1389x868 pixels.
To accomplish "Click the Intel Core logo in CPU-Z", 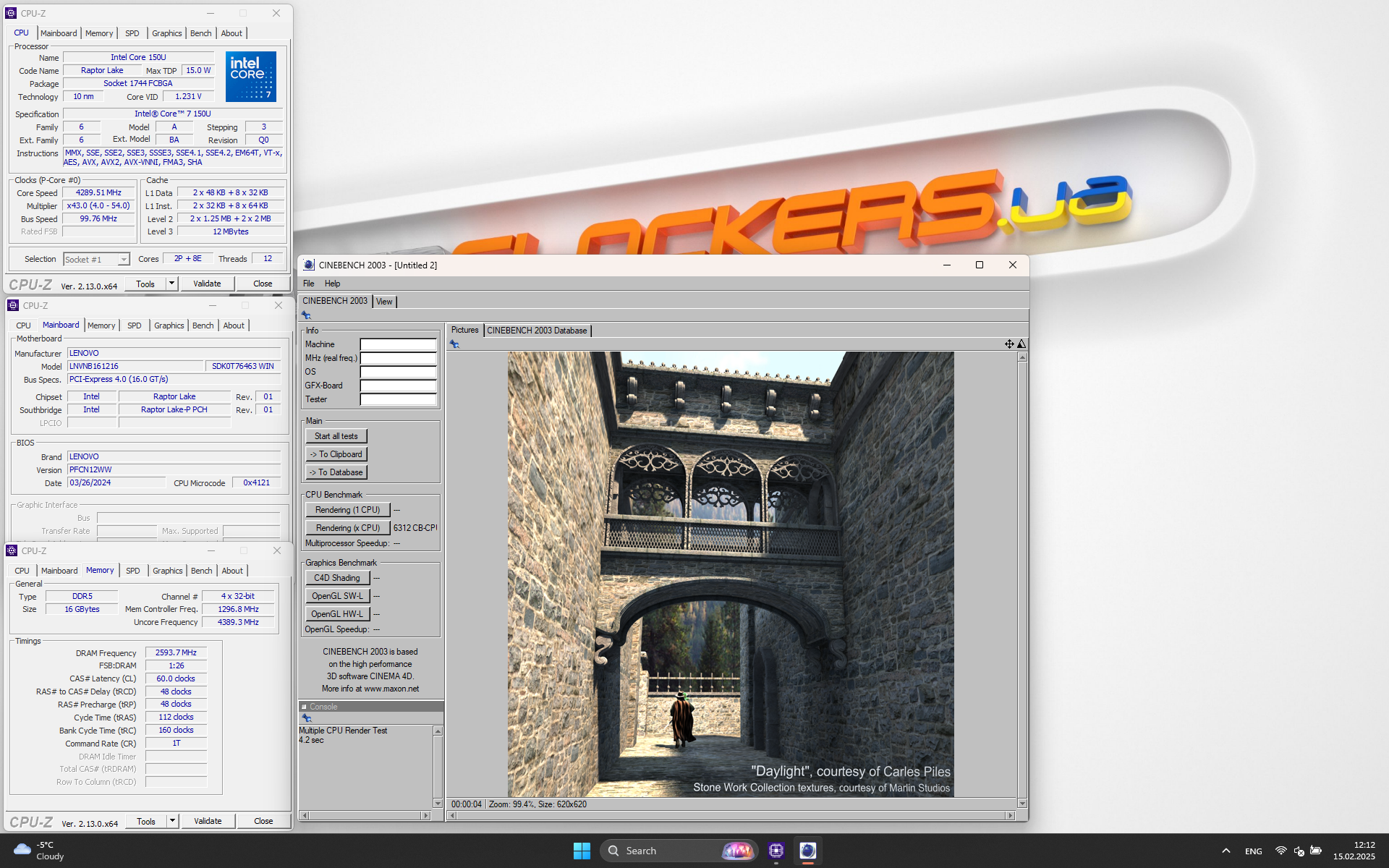I will tap(250, 76).
